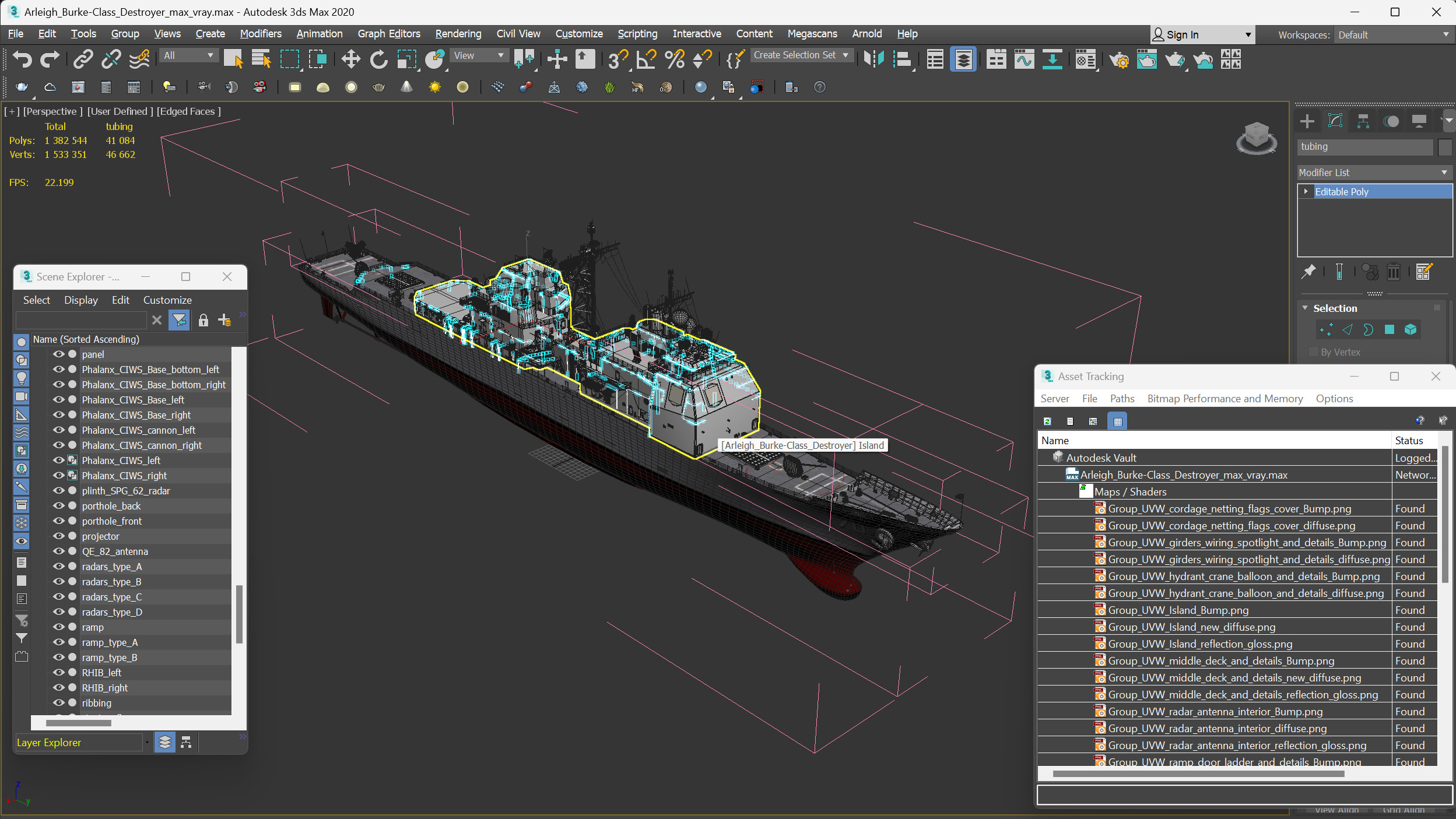Open the Rendering menu
This screenshot has height=819, width=1456.
click(x=458, y=33)
